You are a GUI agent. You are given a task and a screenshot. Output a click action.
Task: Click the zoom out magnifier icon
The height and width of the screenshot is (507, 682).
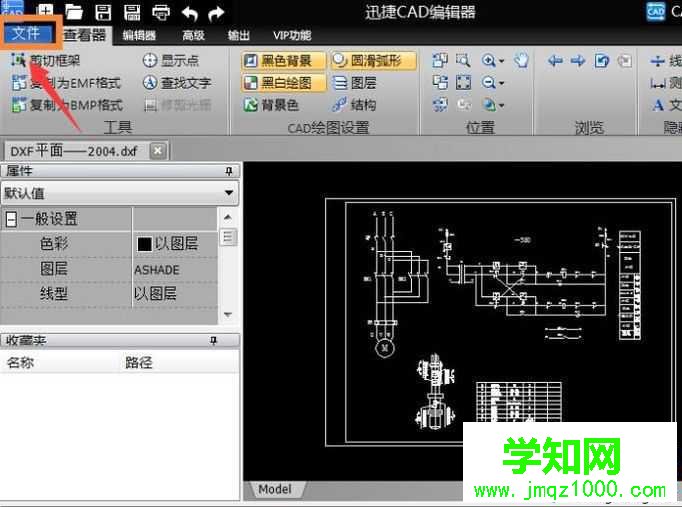(x=489, y=82)
